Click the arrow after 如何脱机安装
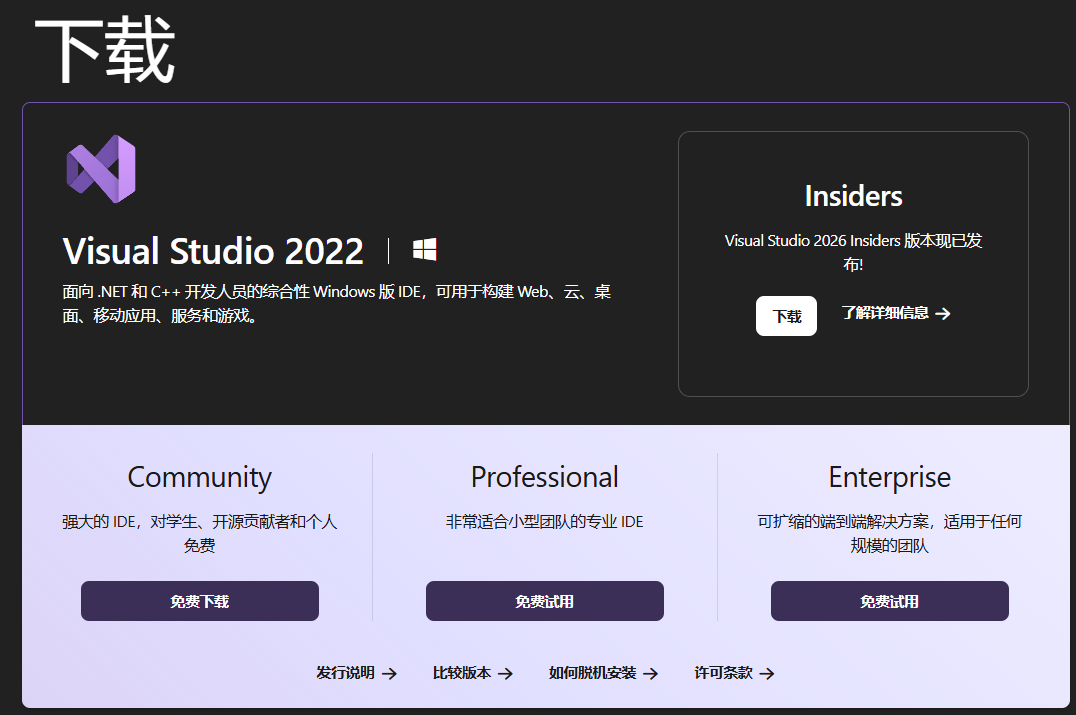The image size is (1076, 715). (x=651, y=674)
